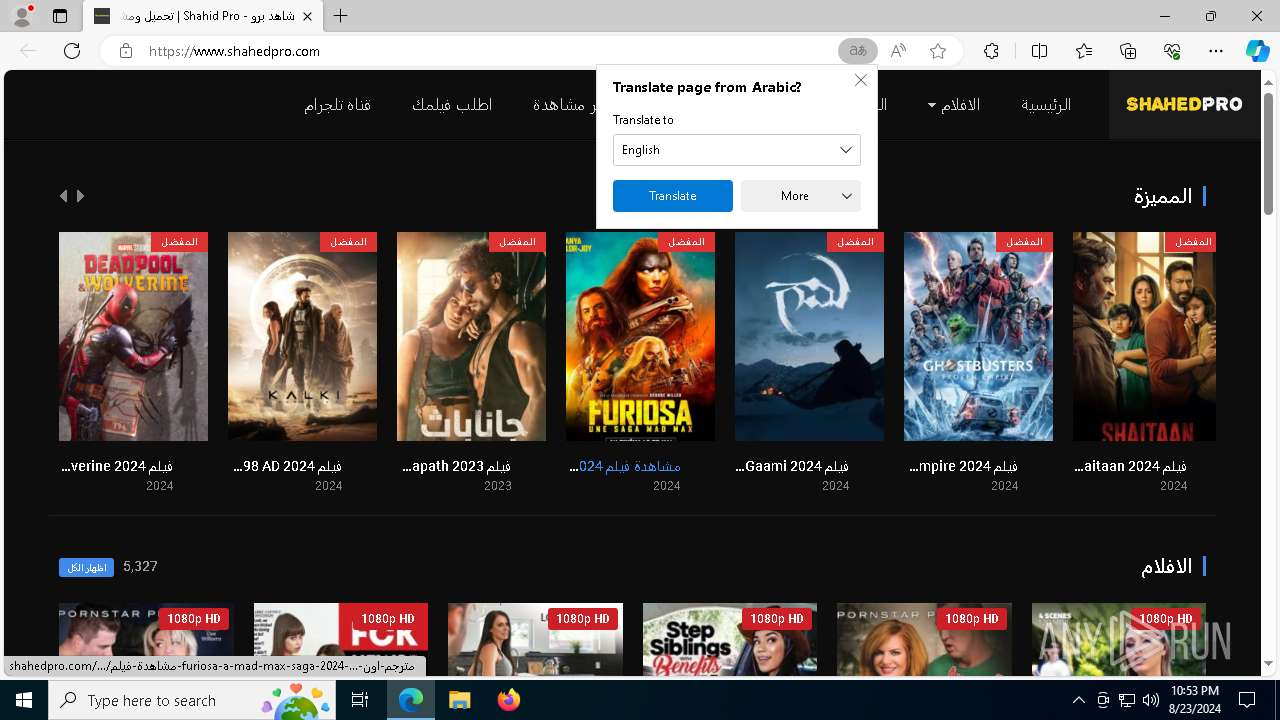Click the Gaami 2024 title link

[x=792, y=466]
